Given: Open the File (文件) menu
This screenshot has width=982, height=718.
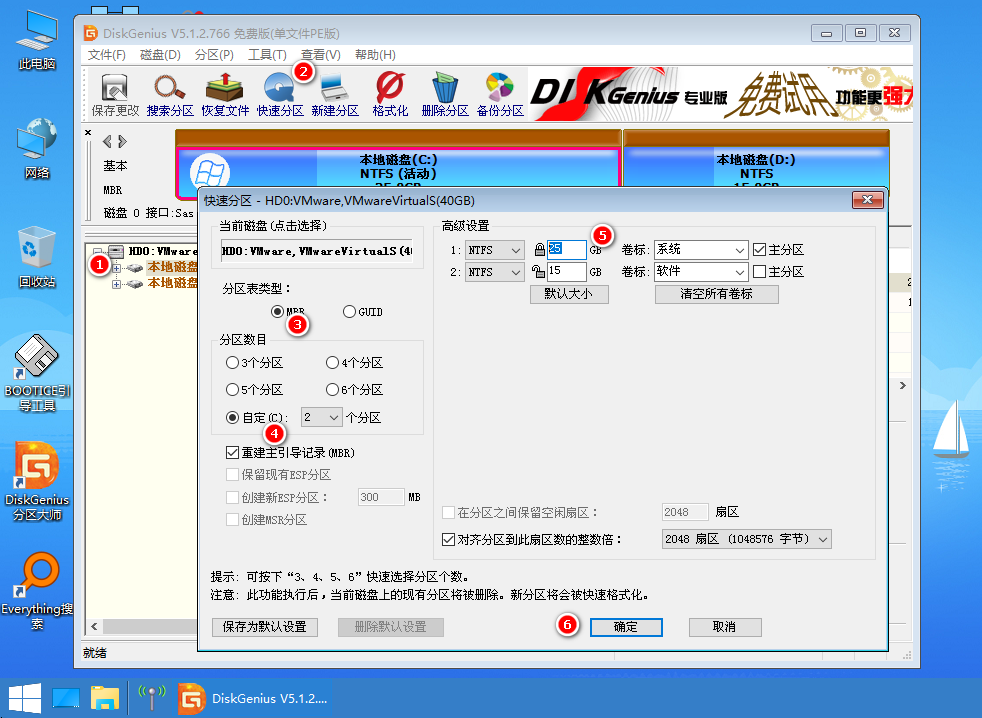Looking at the screenshot, I should 106,55.
